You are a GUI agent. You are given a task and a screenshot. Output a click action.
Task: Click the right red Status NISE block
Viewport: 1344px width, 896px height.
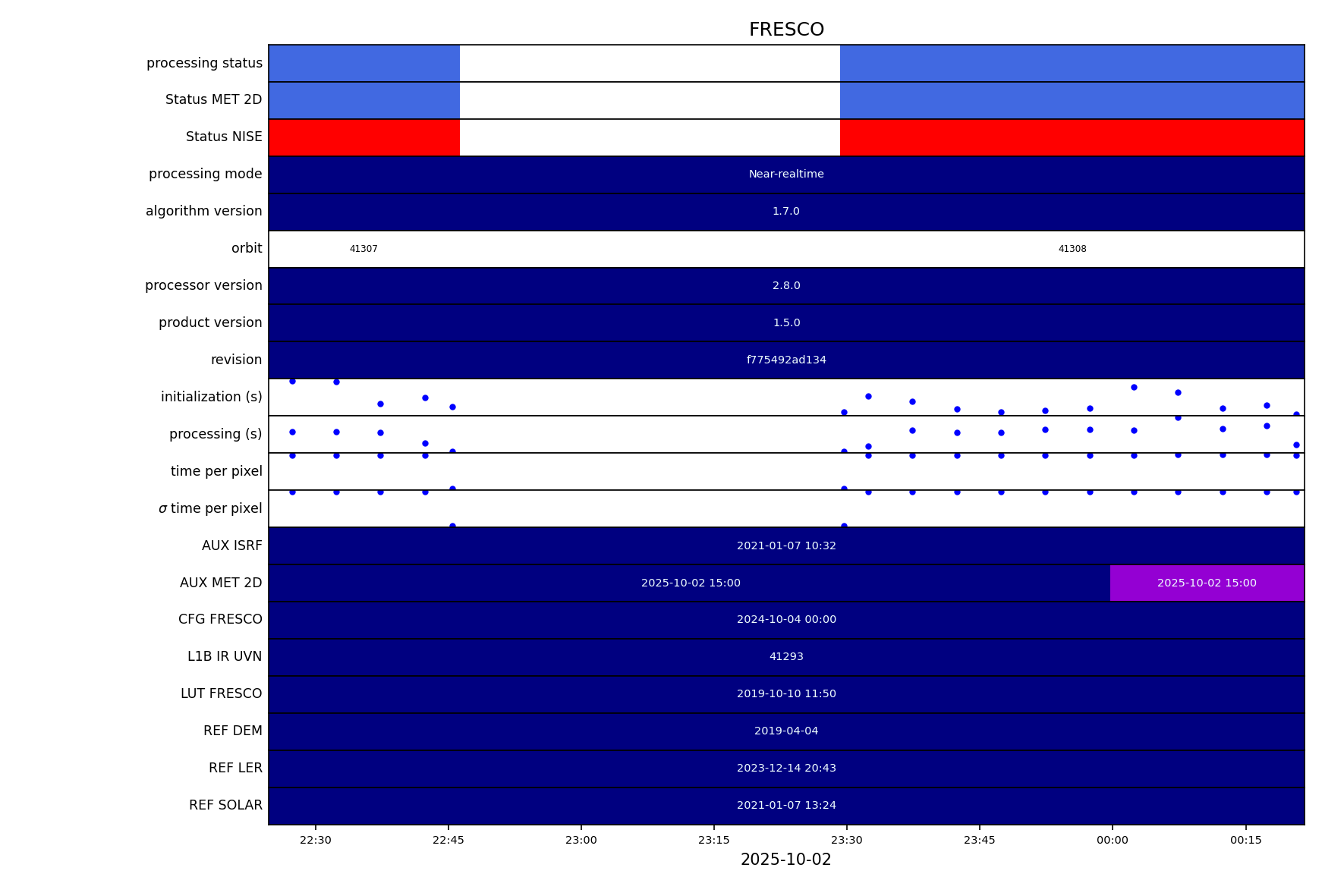1072,137
